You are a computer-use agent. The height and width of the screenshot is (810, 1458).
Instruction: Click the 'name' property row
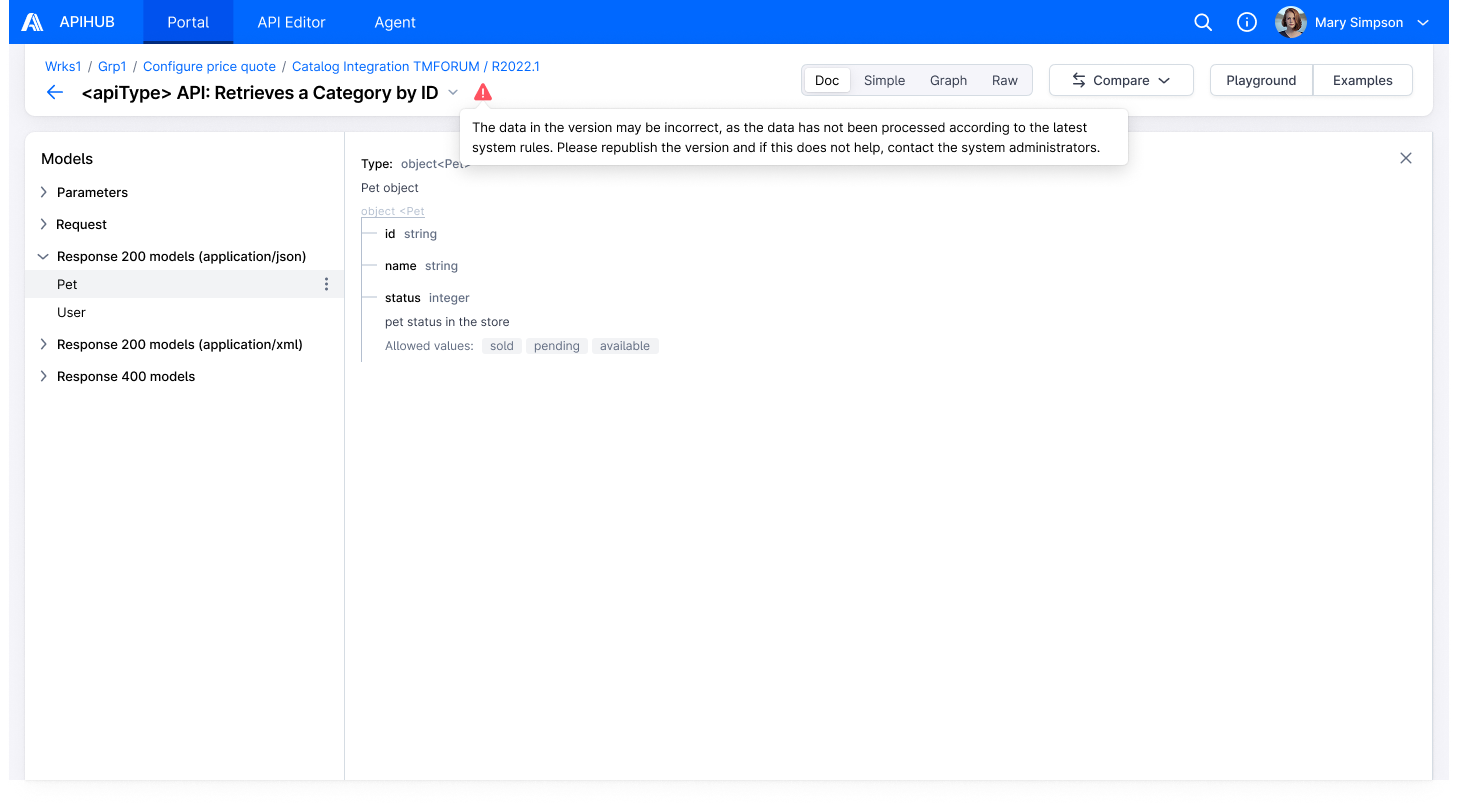421,266
